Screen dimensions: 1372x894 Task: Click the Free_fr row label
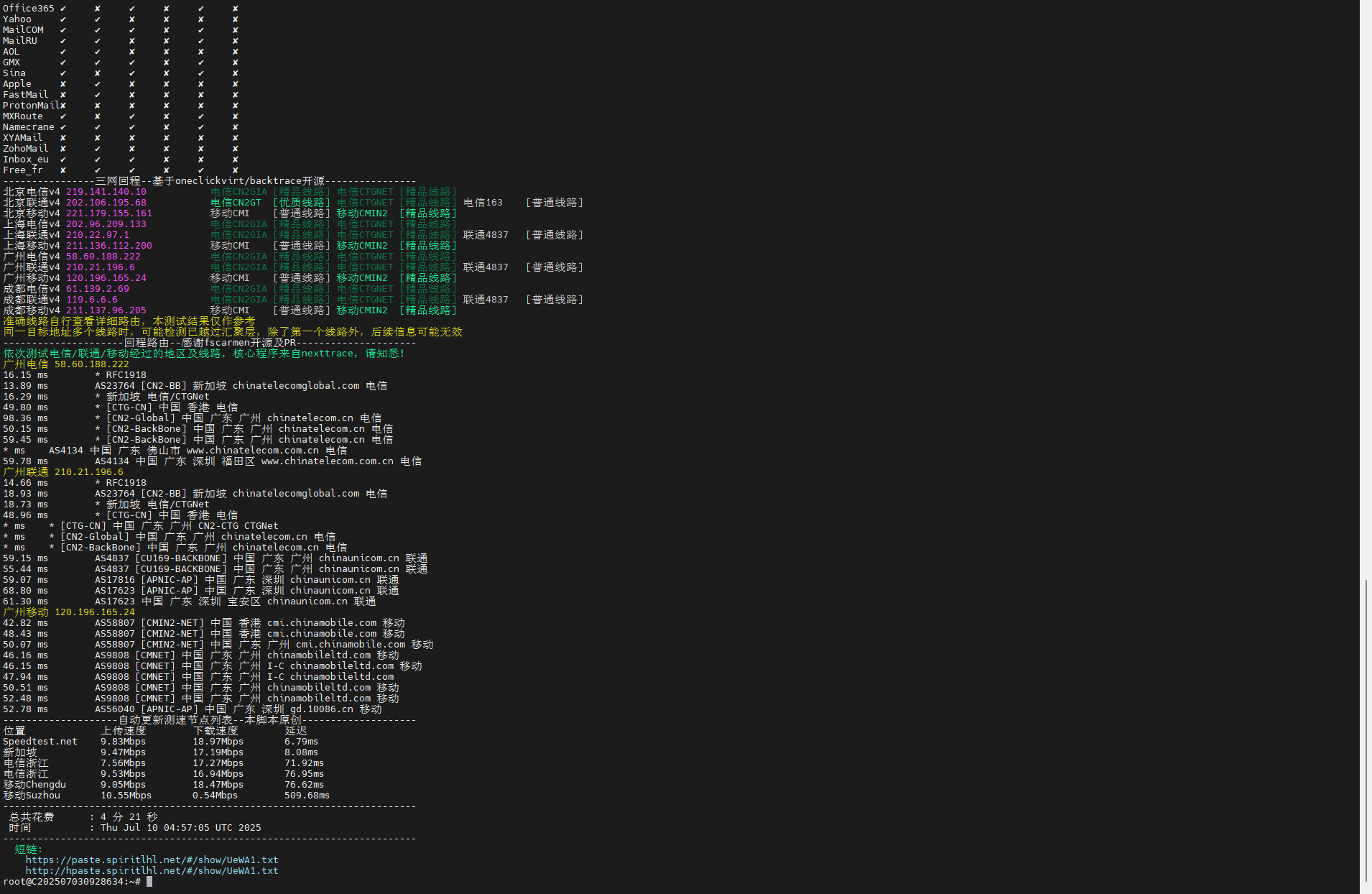(23, 170)
